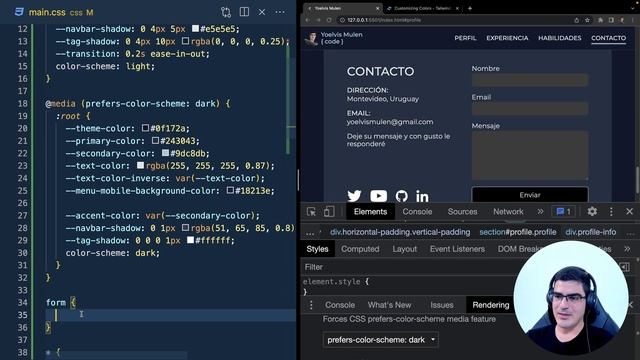Open a new browser tab with plus
Screen dimensions: 640x360
pos(470,8)
